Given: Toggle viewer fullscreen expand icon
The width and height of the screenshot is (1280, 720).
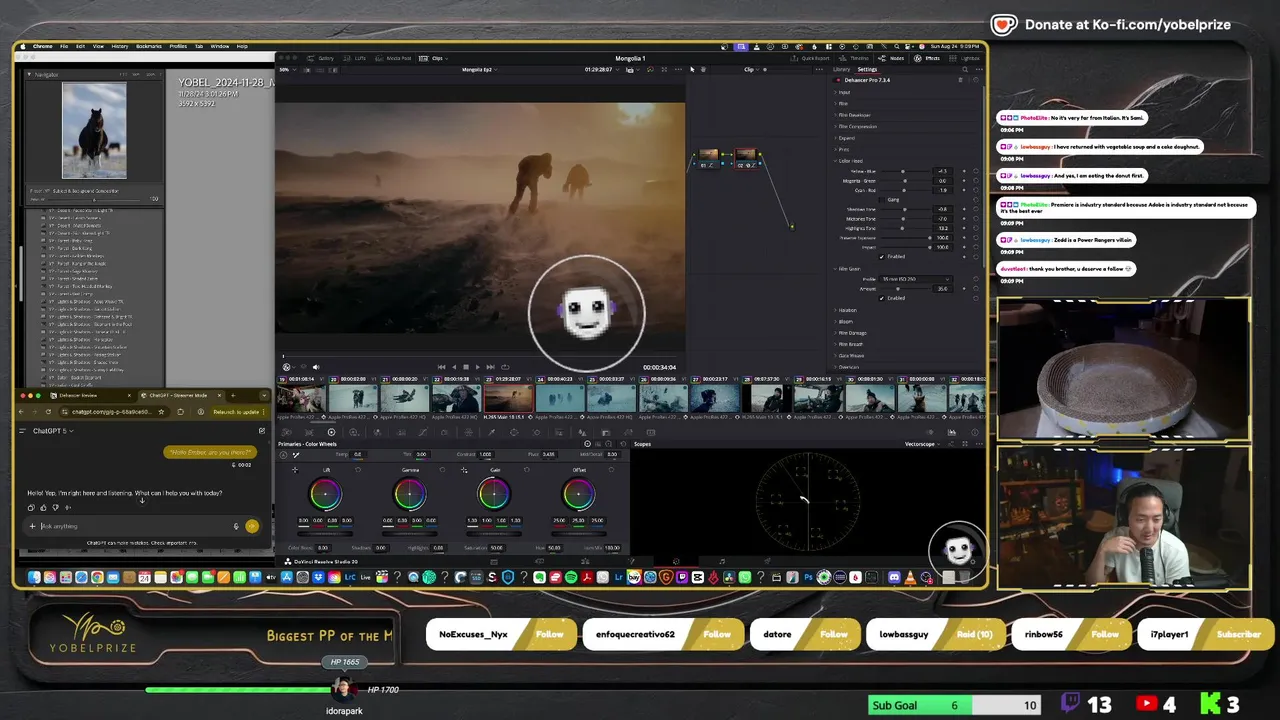Looking at the screenshot, I should coord(664,69).
